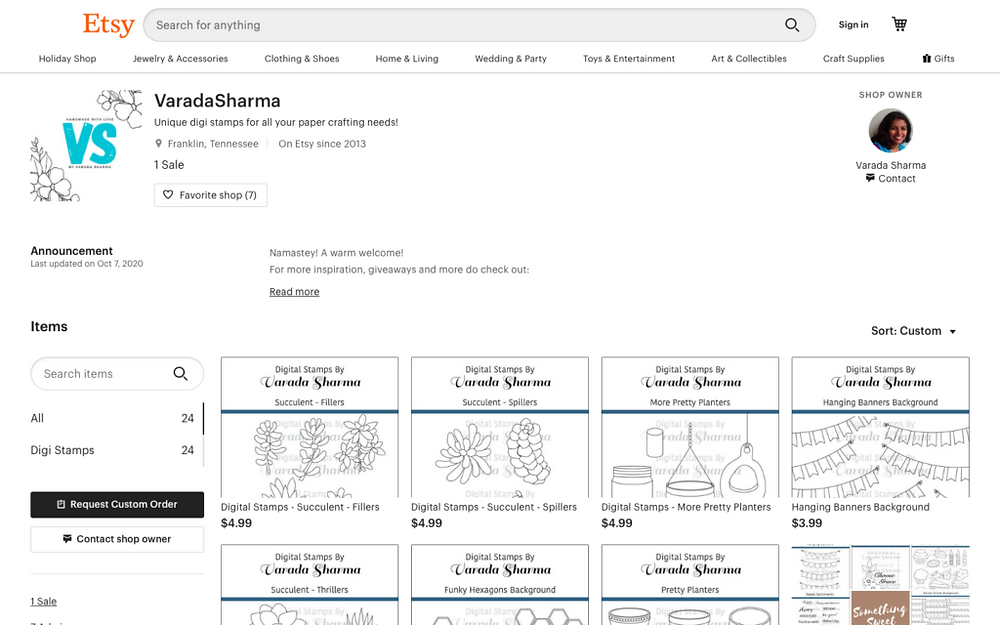This screenshot has width=1000, height=625.
Task: Click Varada Sharma owner name
Action: click(x=890, y=165)
